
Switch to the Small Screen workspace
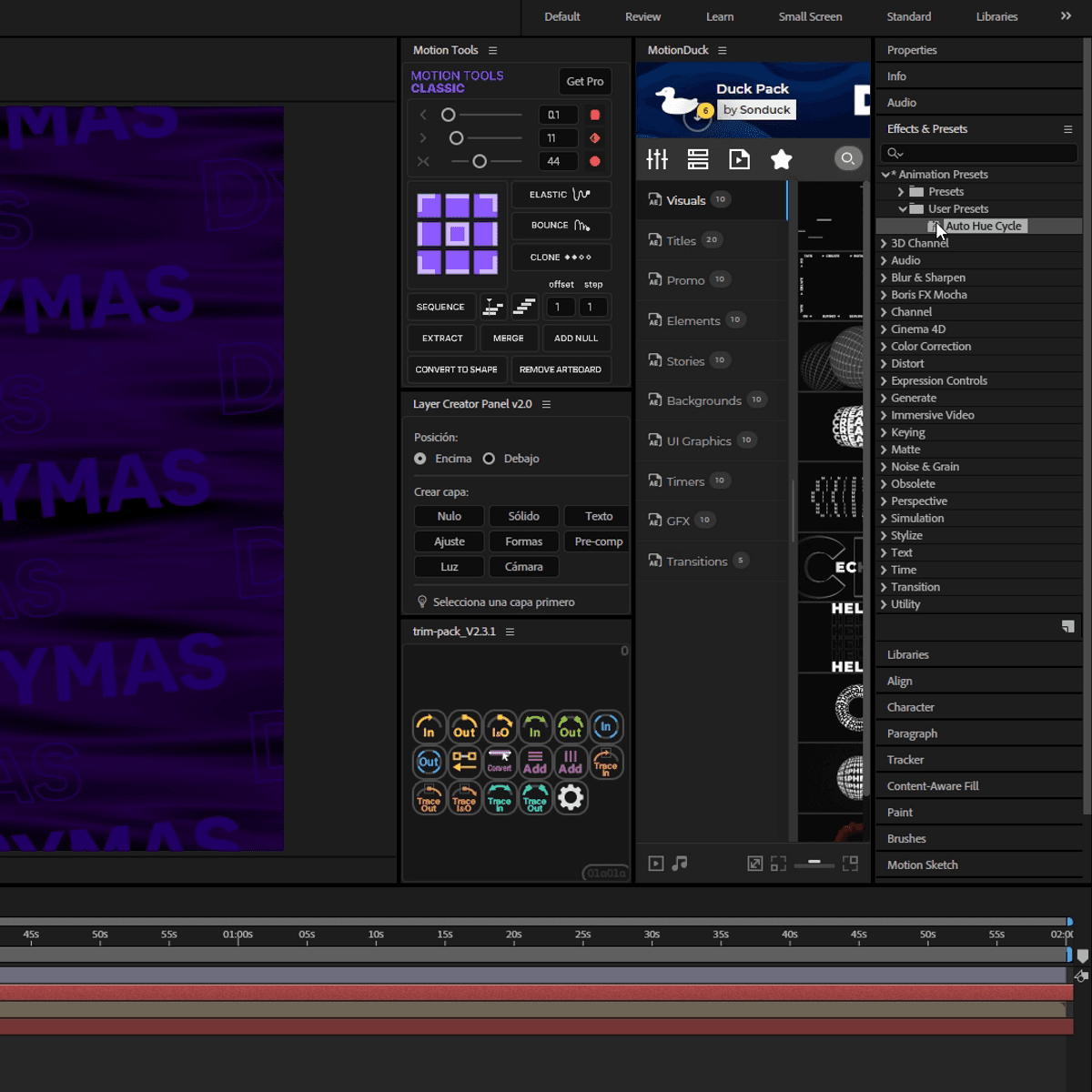click(x=810, y=16)
